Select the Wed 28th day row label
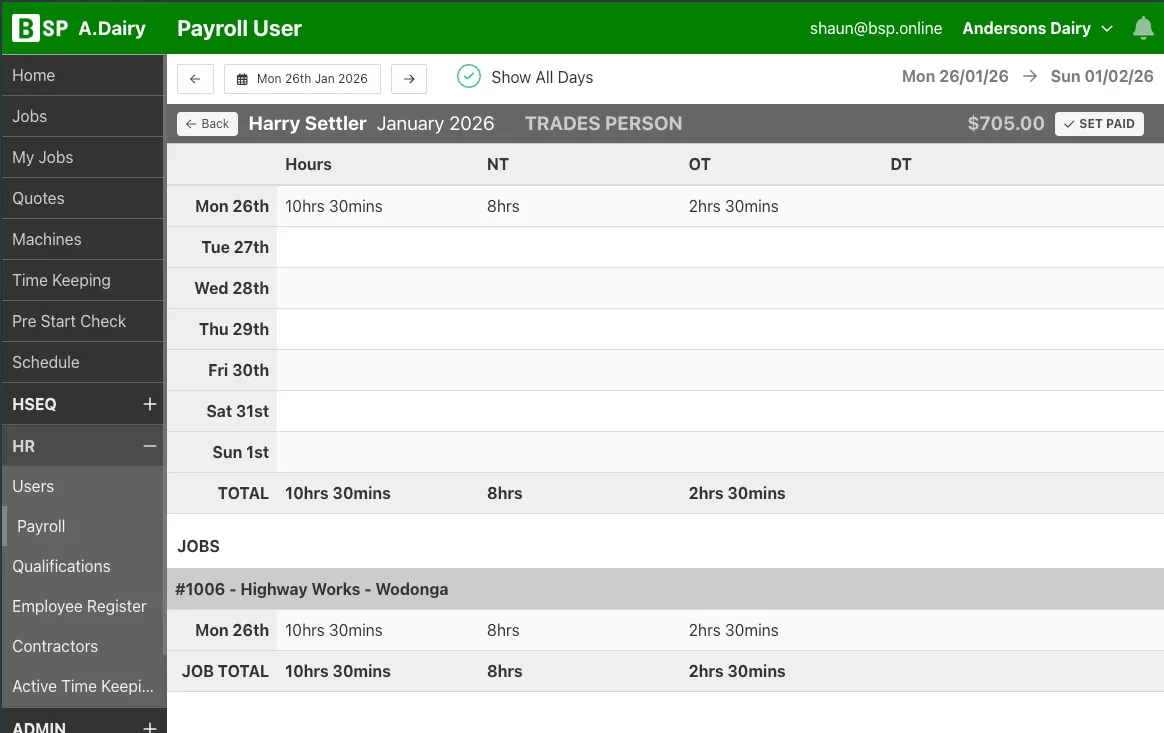This screenshot has height=733, width=1164. click(x=232, y=288)
